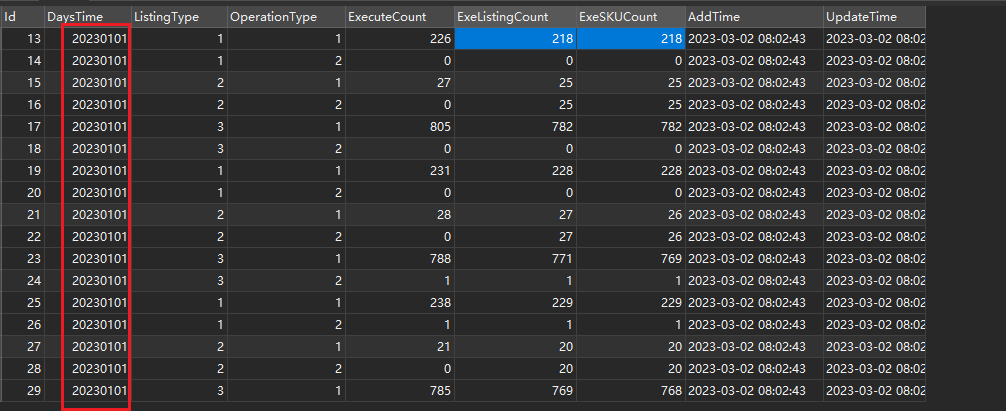Click ExecuteCount value 28 in row 21

(x=400, y=215)
